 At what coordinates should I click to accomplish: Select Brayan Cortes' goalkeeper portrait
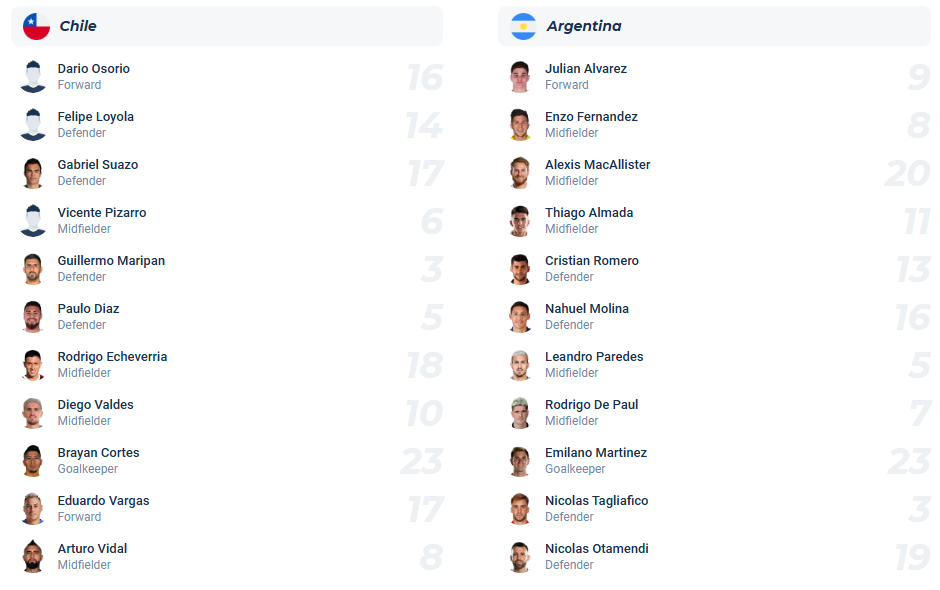coord(33,460)
